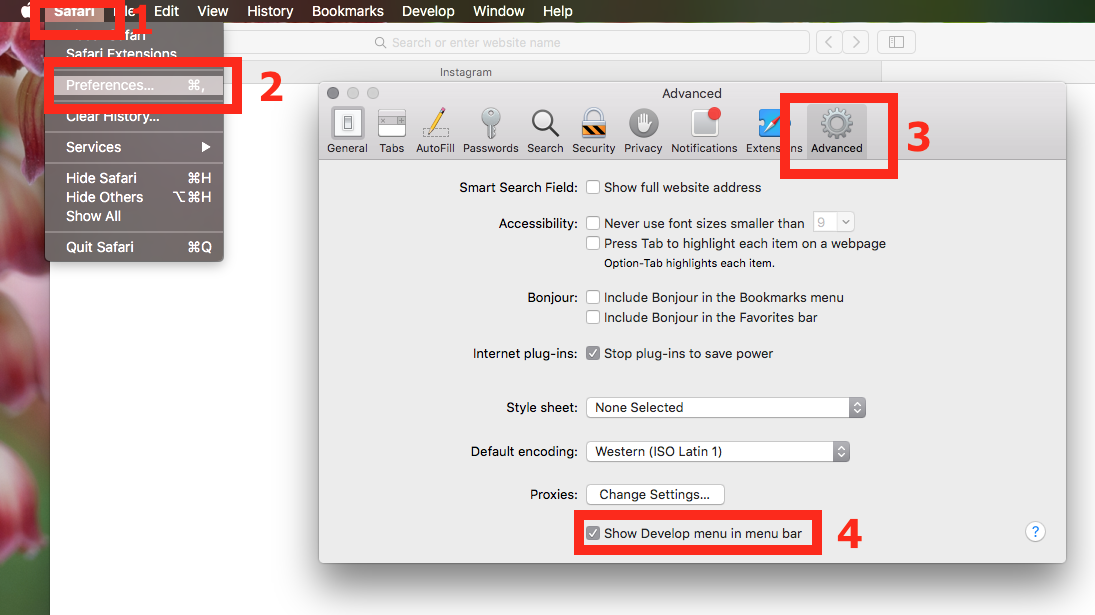Open the Search preferences pane

[x=545, y=131]
